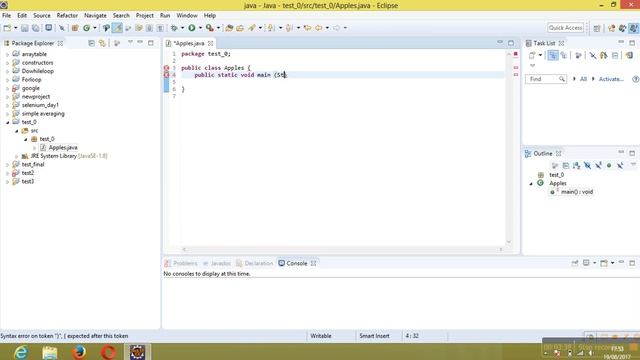Open the Navigate menu
The width and height of the screenshot is (640, 360).
[95, 16]
